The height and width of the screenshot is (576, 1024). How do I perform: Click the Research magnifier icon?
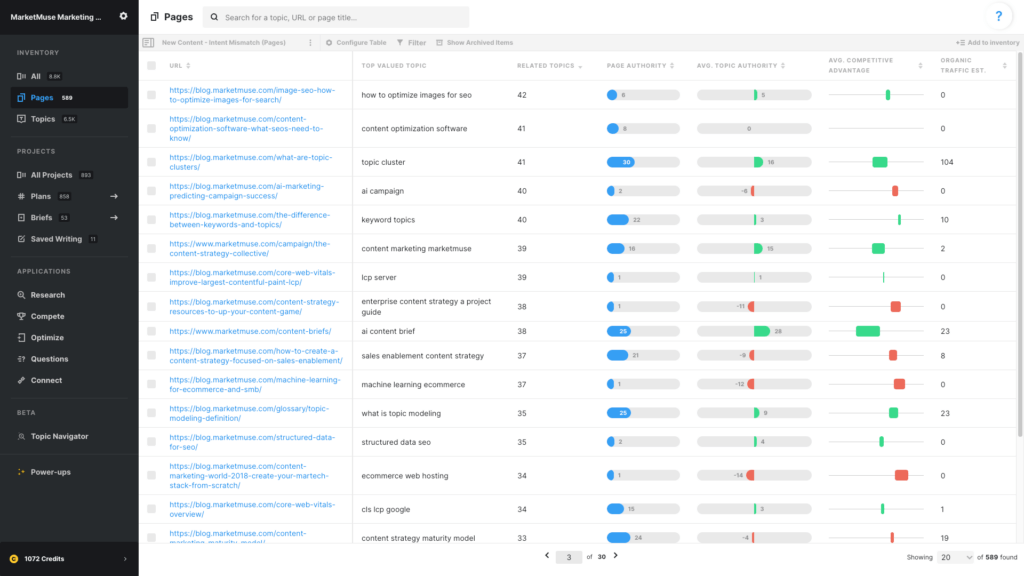(21, 295)
